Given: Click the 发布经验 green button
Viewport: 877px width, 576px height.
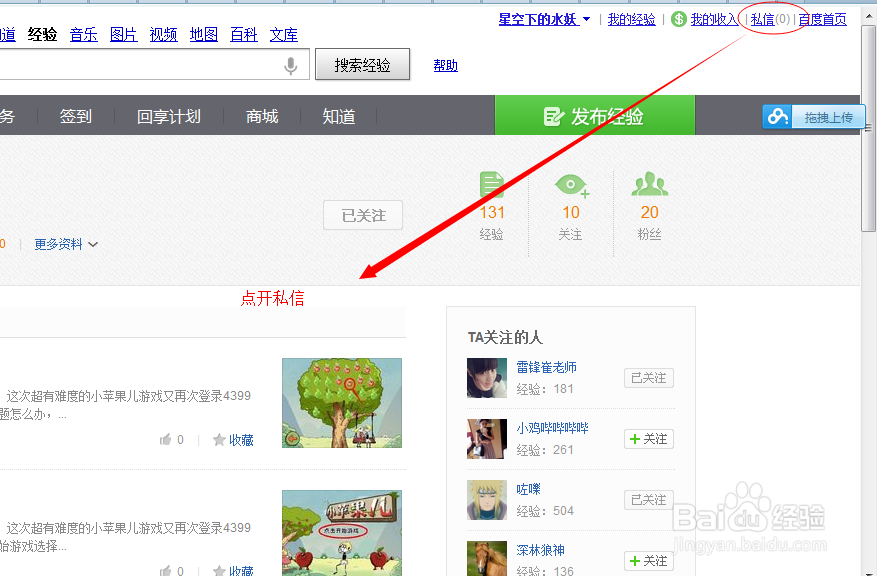Looking at the screenshot, I should [x=595, y=115].
